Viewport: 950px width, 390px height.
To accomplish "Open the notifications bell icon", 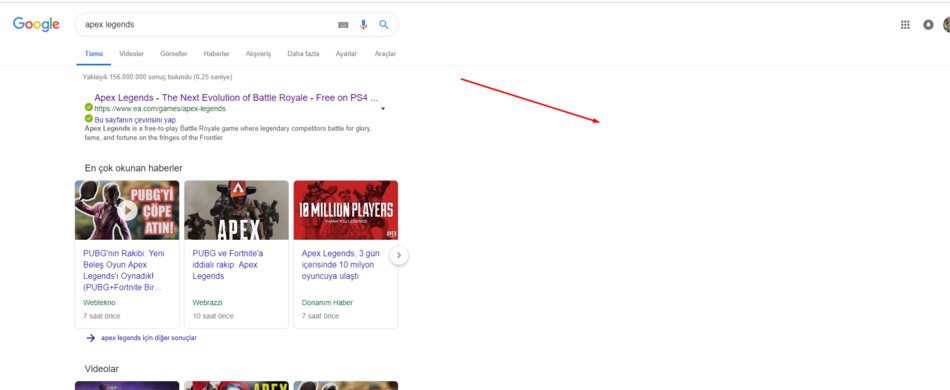I will (928, 25).
